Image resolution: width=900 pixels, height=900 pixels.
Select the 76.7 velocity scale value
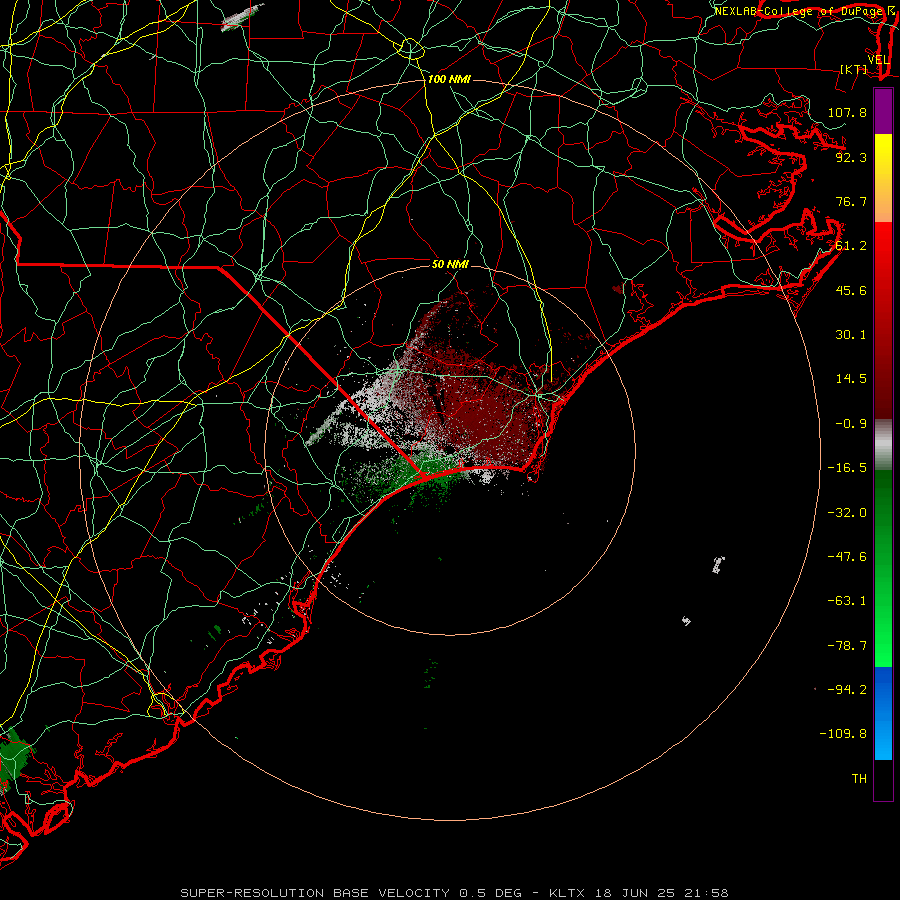(851, 201)
